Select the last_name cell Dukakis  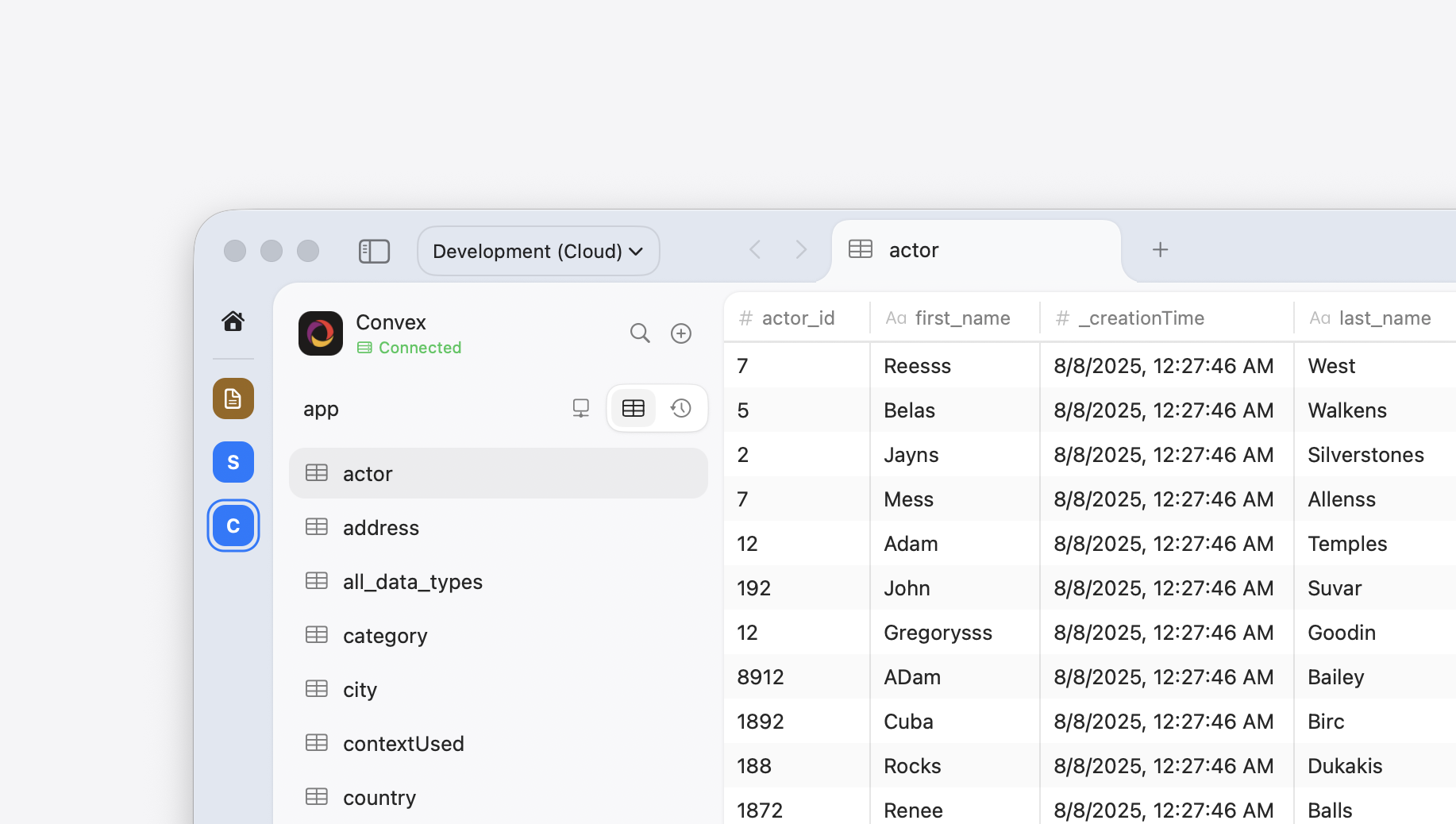point(1376,766)
